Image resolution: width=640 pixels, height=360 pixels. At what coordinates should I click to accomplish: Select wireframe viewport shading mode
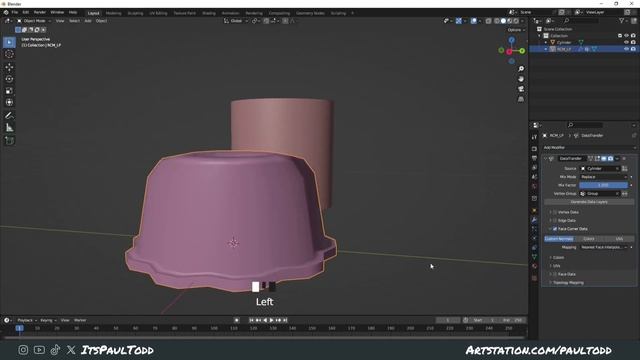pos(497,21)
